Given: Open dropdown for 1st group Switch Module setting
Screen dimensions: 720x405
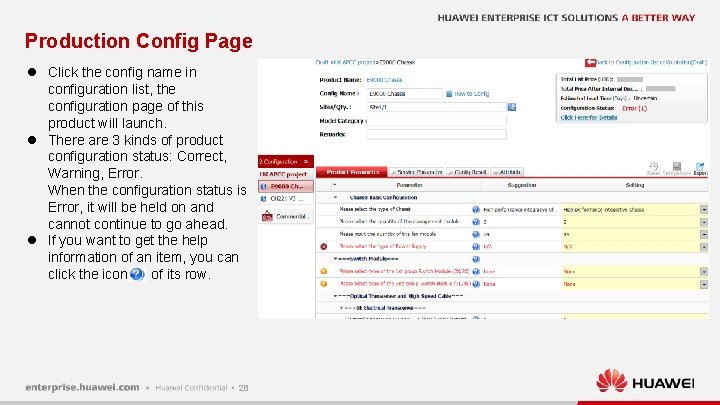Looking at the screenshot, I should coord(703,271).
